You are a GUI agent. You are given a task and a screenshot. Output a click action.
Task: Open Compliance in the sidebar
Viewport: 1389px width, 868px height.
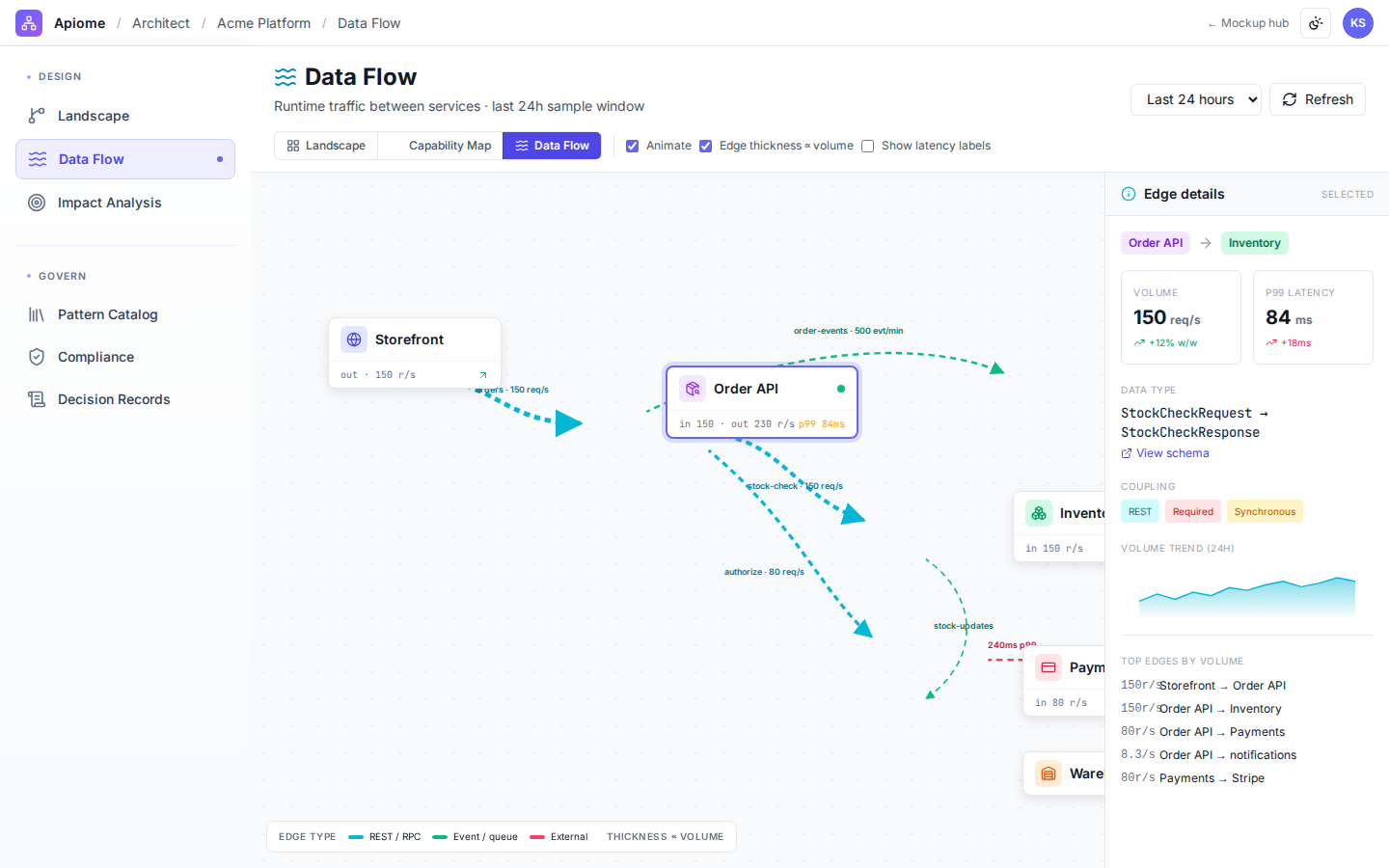tap(125, 357)
